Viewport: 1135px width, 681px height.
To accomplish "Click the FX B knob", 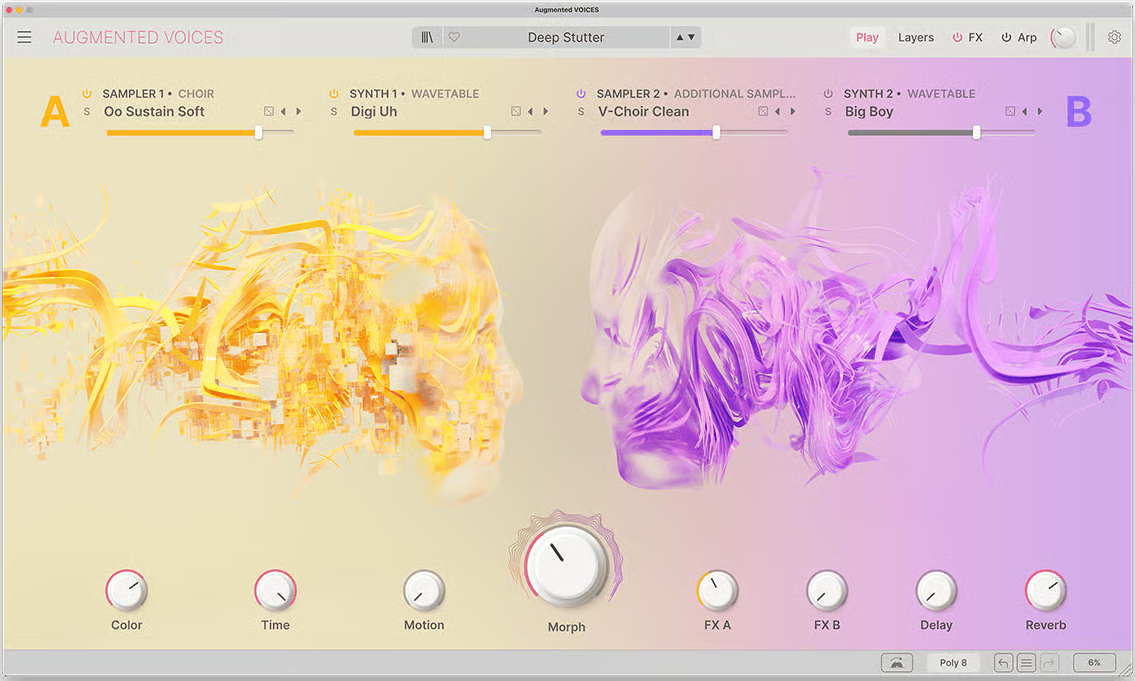I will tap(827, 591).
